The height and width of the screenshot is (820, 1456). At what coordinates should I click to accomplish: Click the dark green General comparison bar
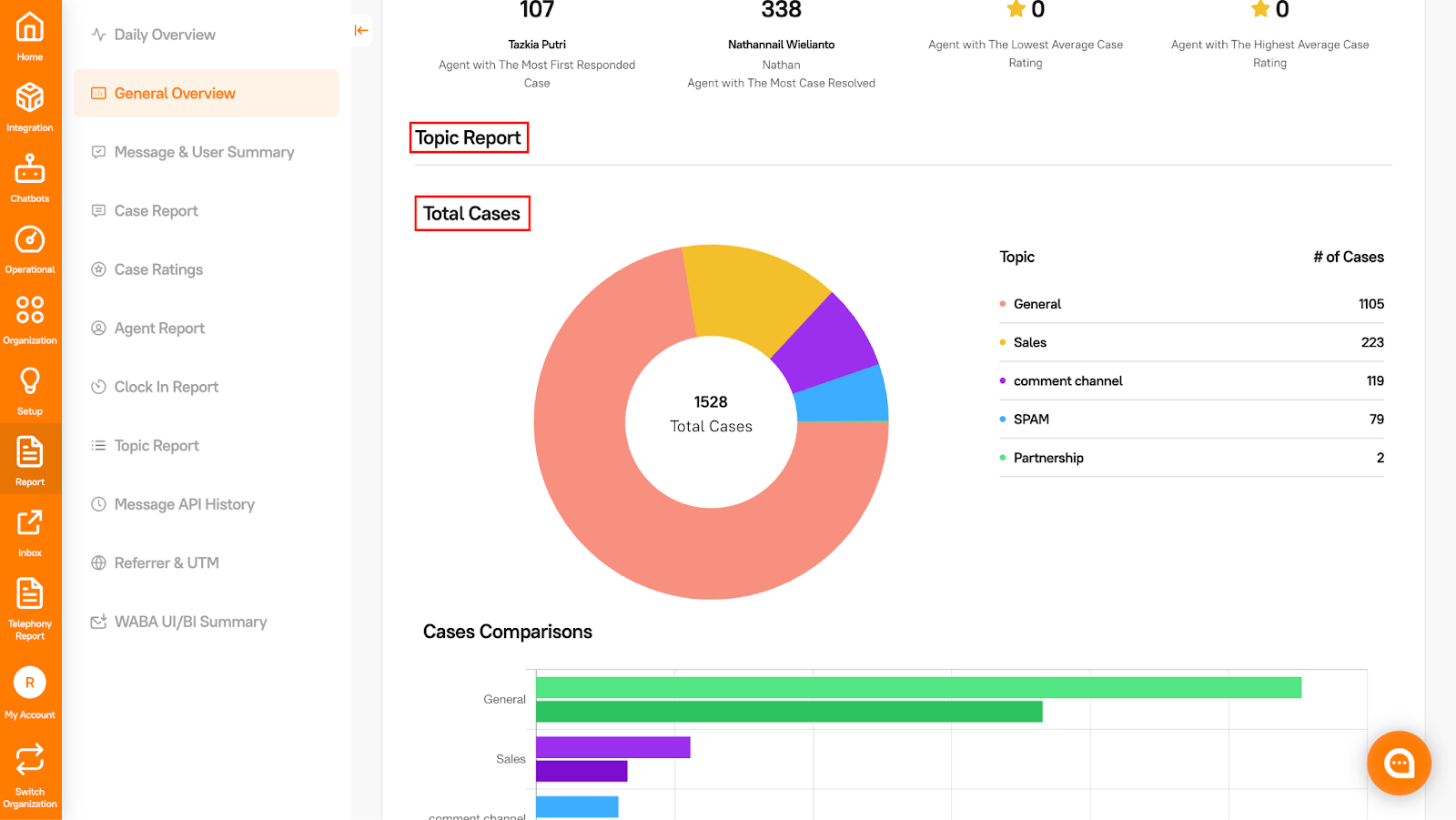(789, 712)
